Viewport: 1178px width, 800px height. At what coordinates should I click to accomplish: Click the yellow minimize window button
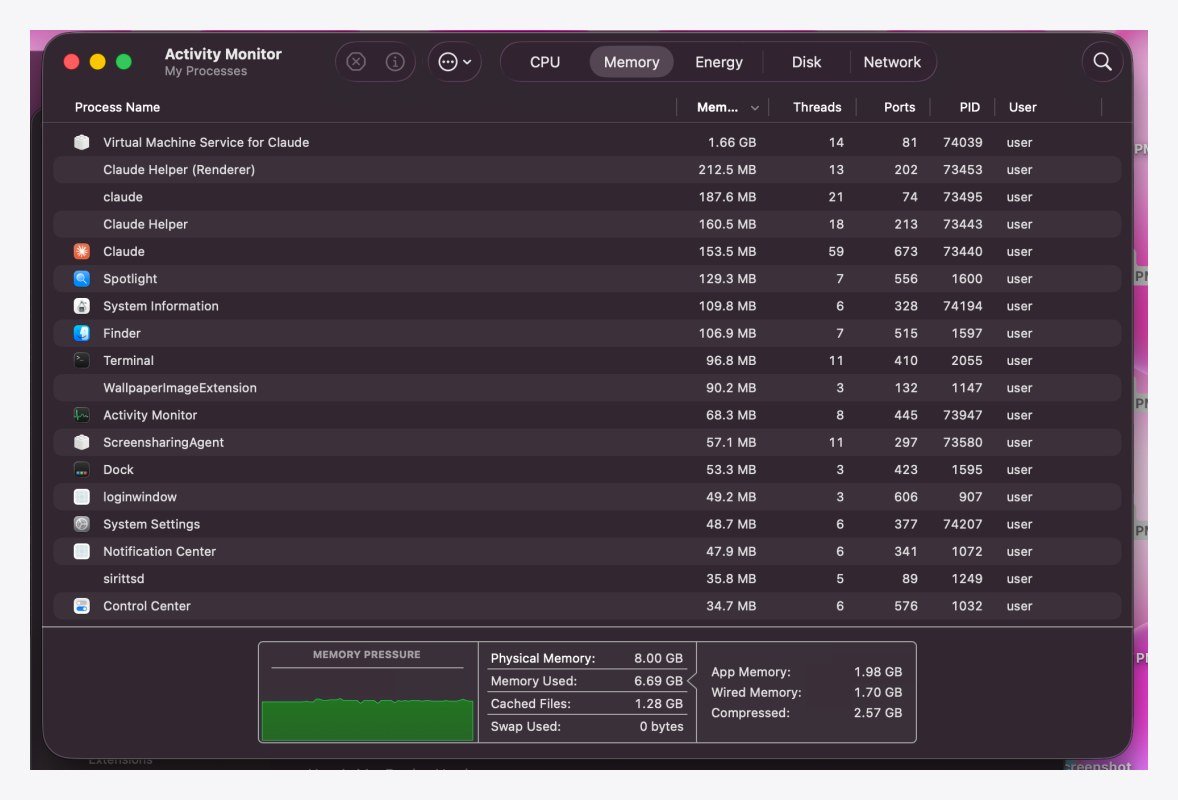click(x=98, y=62)
